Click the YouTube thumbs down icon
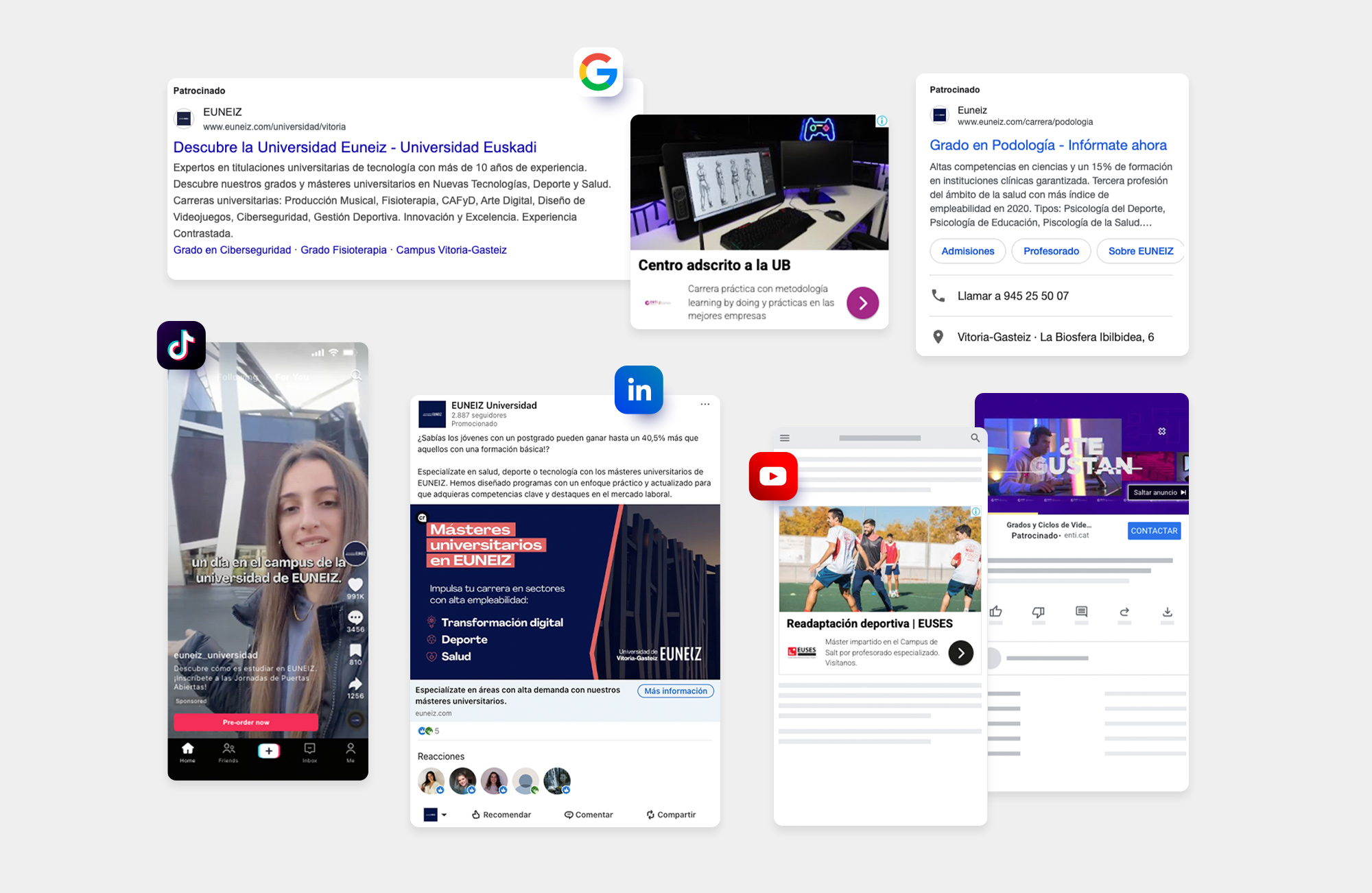This screenshot has height=893, width=1372. (x=1039, y=612)
